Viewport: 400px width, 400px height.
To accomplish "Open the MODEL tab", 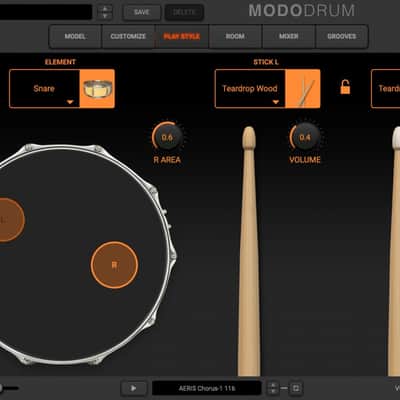I will pyautogui.click(x=75, y=36).
